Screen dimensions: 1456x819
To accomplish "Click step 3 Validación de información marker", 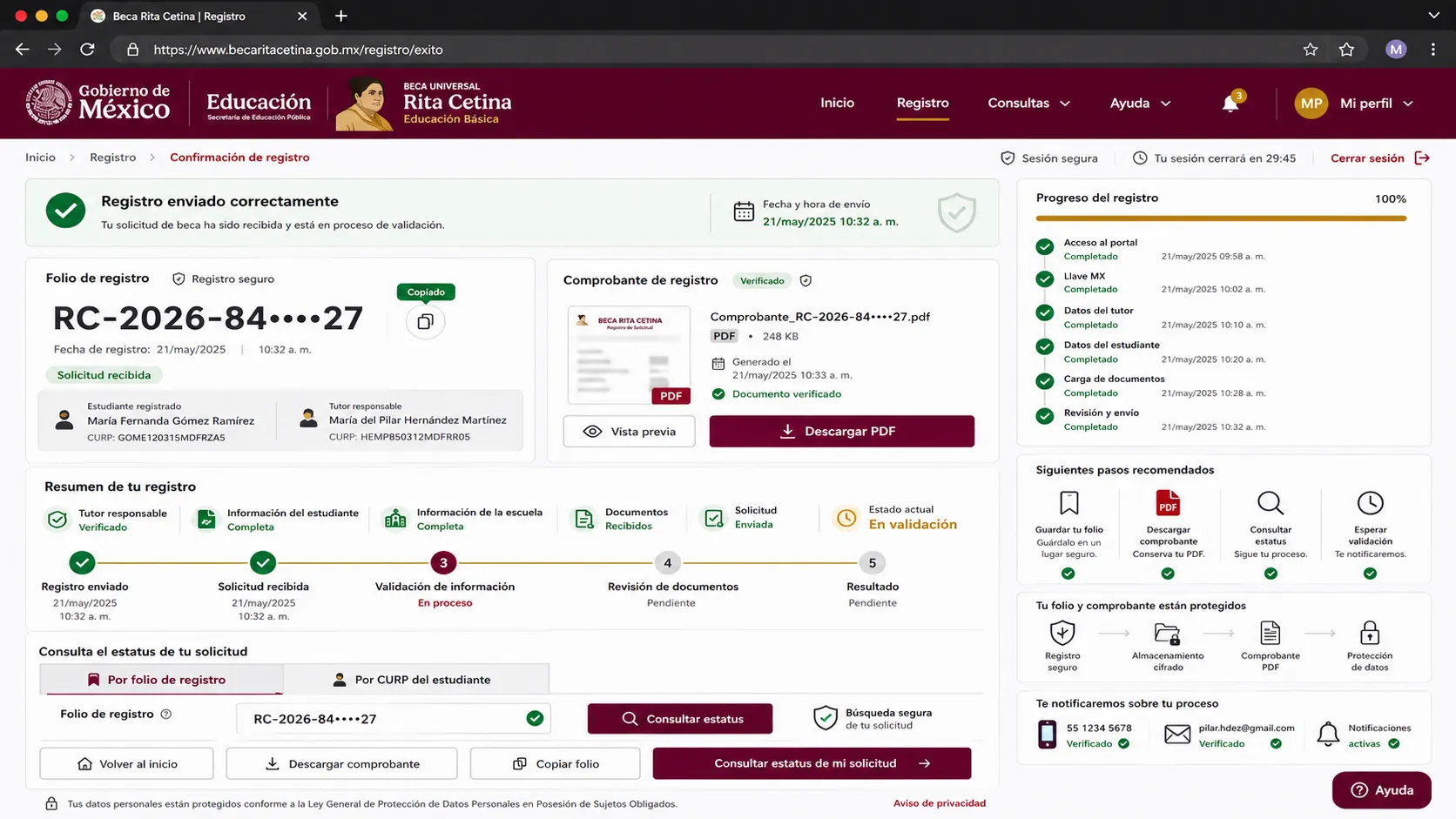I will [x=443, y=563].
